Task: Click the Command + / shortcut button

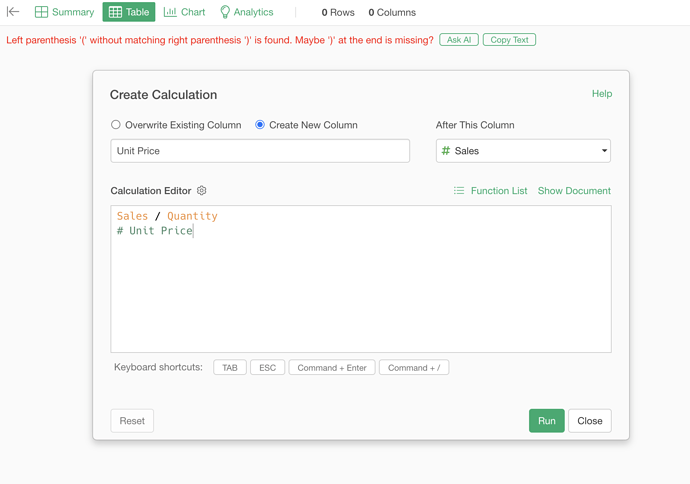Action: click(414, 367)
